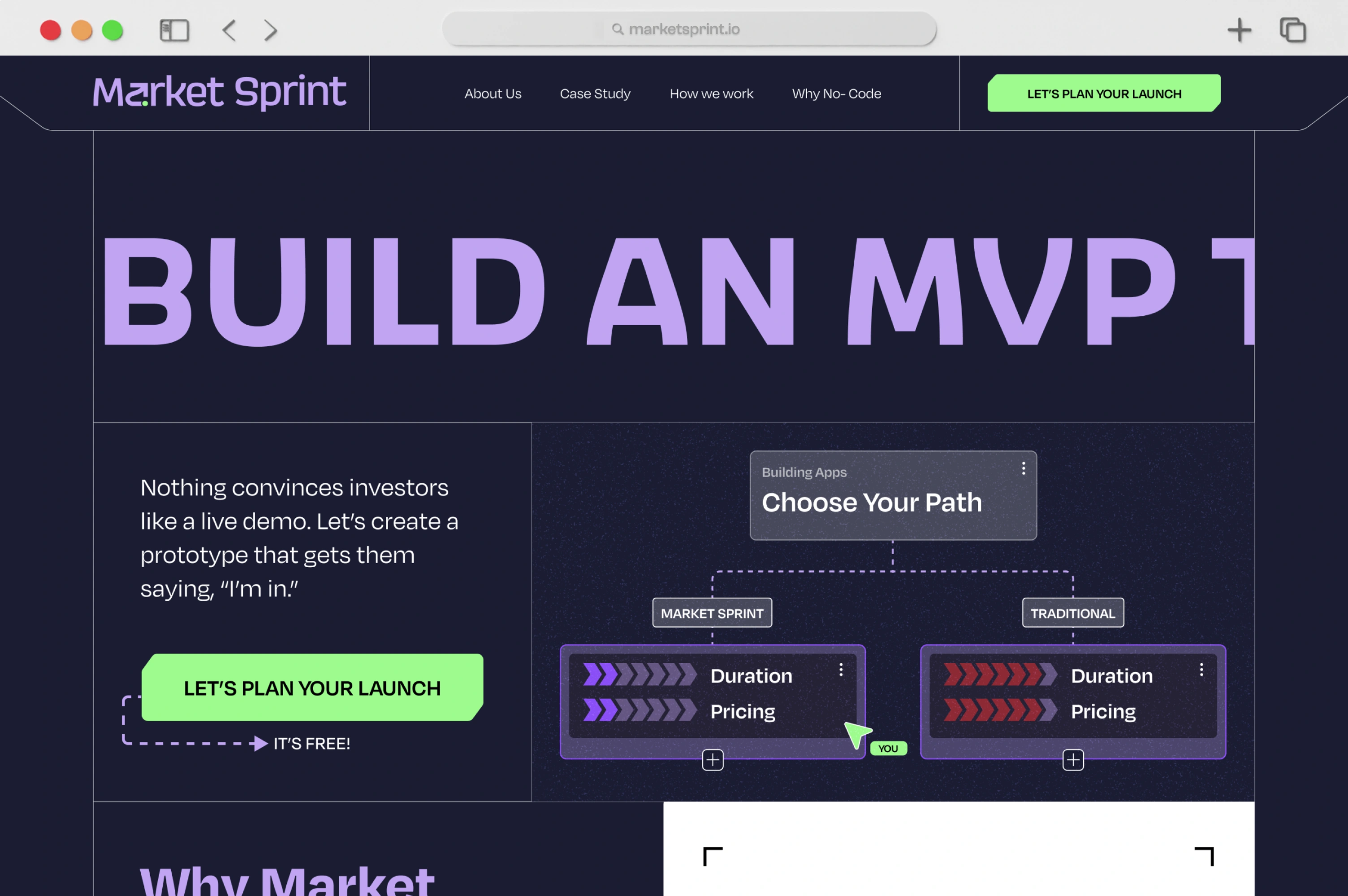Click the green YOU cursor badge
The image size is (1348, 896).
click(x=888, y=749)
